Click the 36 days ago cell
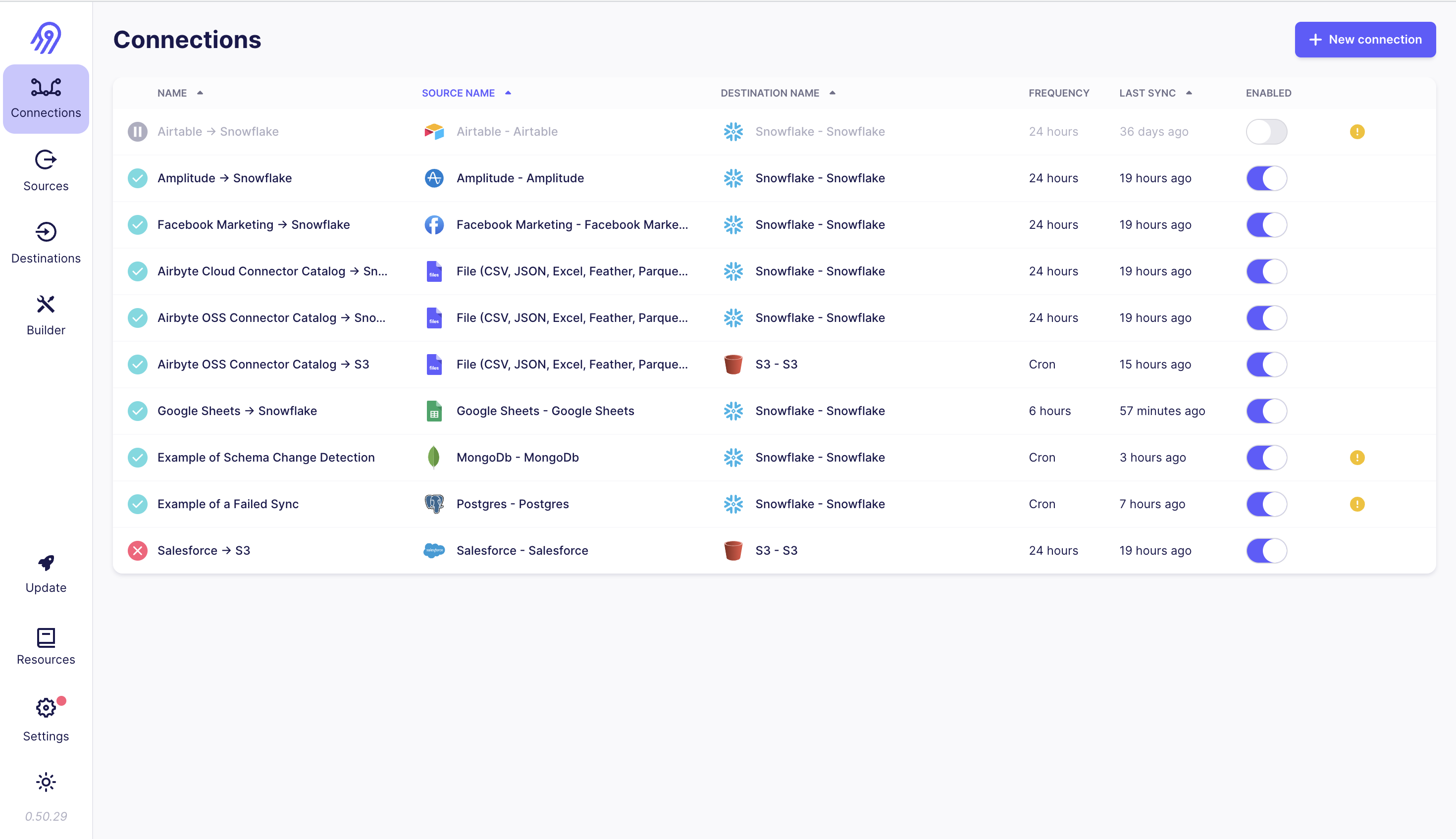The width and height of the screenshot is (1456, 839). [1153, 132]
